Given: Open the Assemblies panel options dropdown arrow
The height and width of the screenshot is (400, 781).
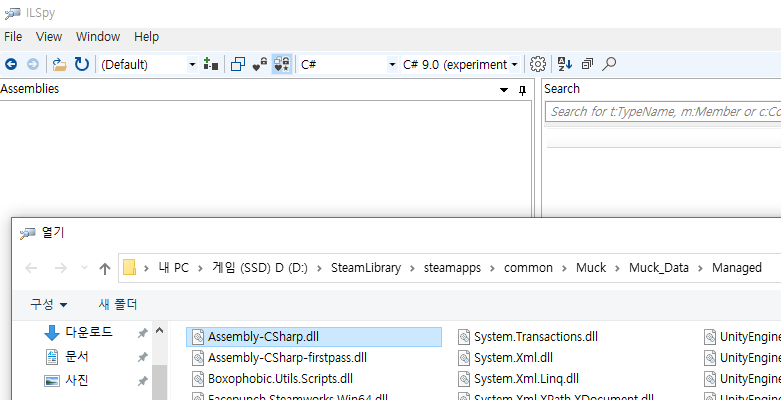Looking at the screenshot, I should 504,90.
